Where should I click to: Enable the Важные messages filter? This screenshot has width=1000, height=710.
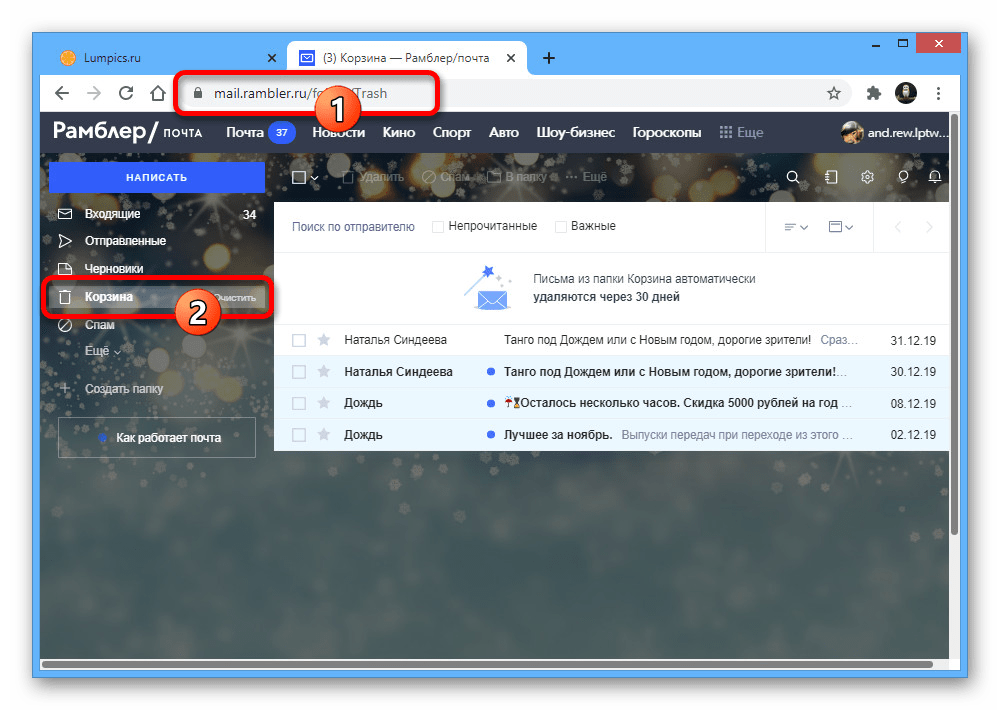click(x=560, y=226)
